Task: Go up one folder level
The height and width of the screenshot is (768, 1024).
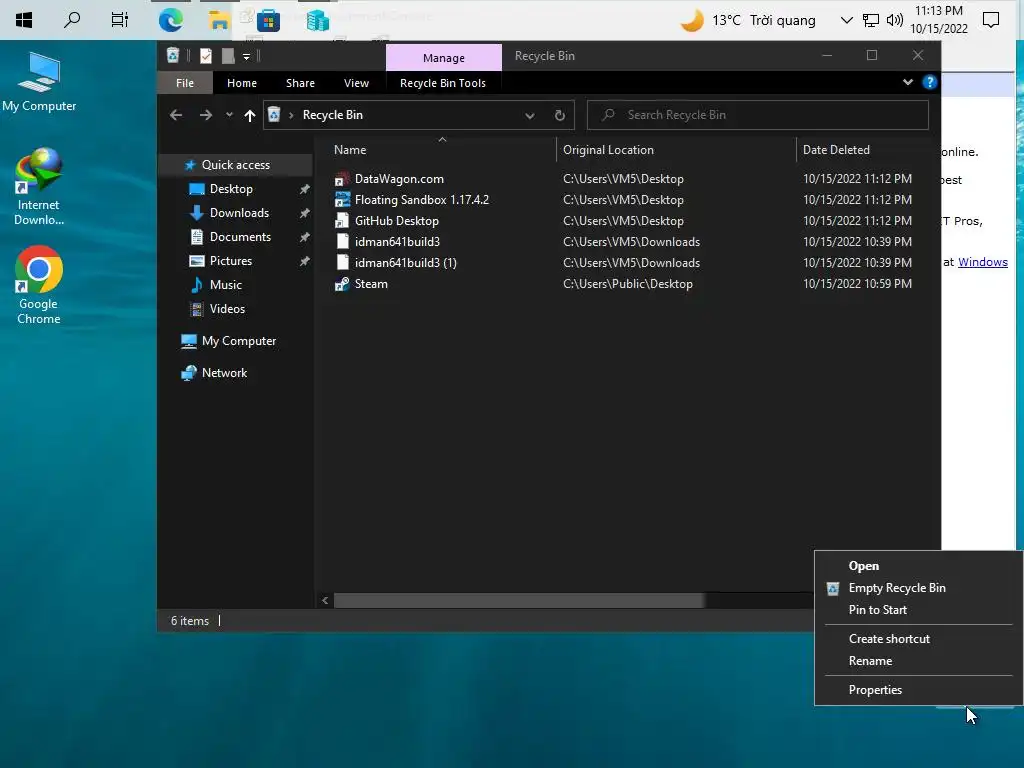Action: [249, 116]
